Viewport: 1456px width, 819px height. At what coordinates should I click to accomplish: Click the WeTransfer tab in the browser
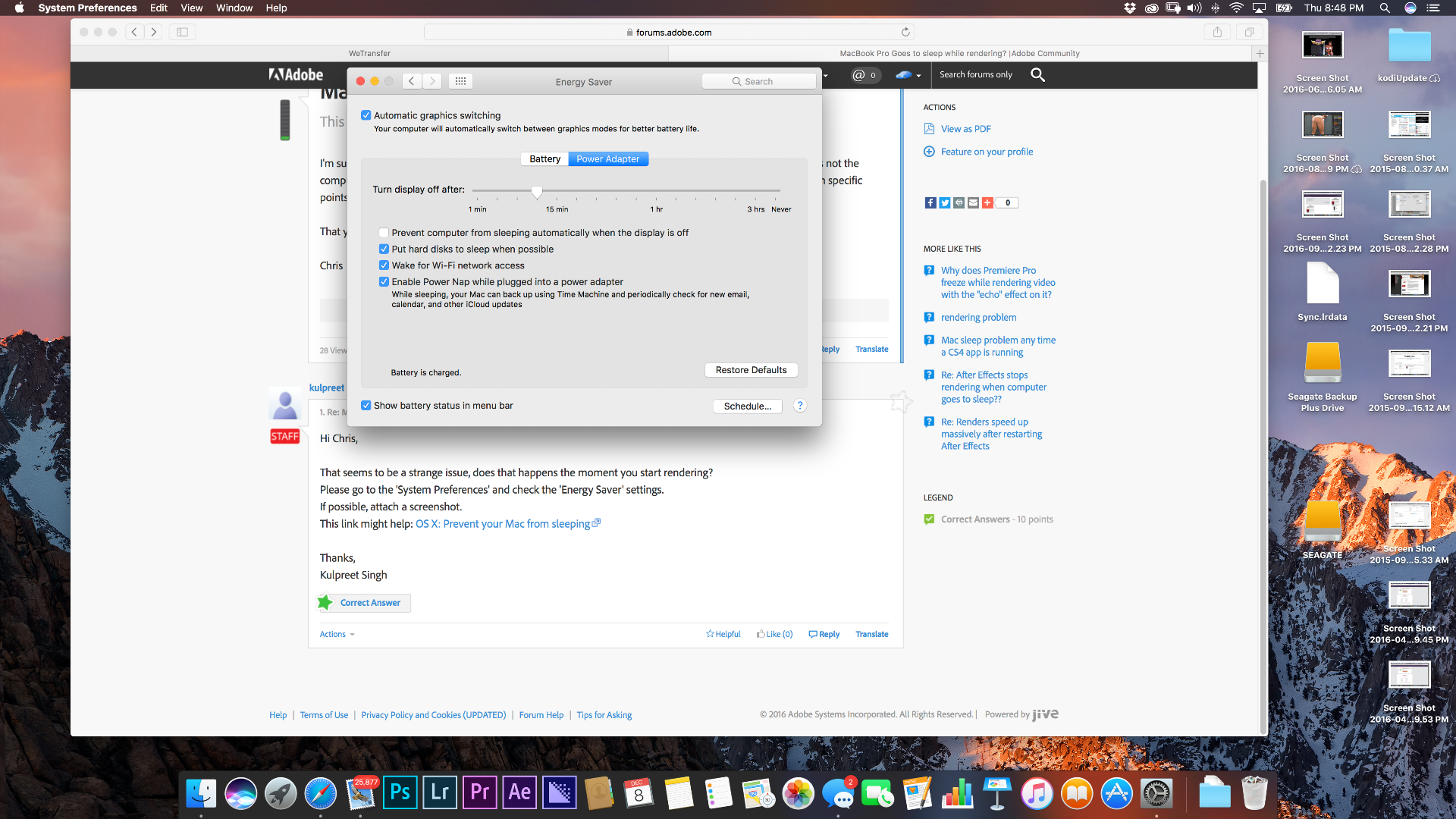click(370, 52)
